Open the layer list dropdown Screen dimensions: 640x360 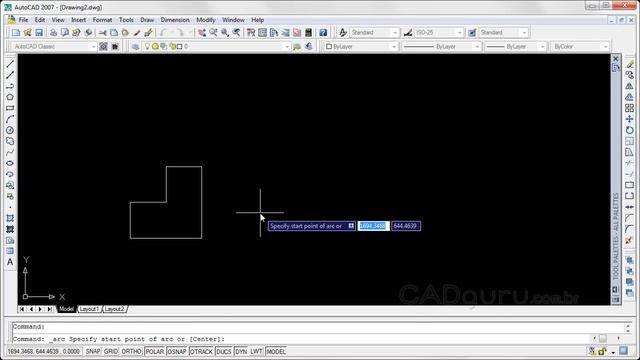(286, 47)
